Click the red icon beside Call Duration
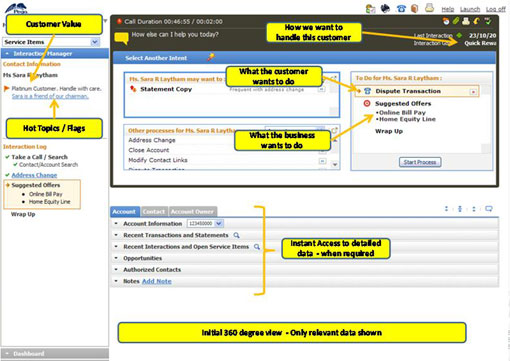 coord(119,21)
